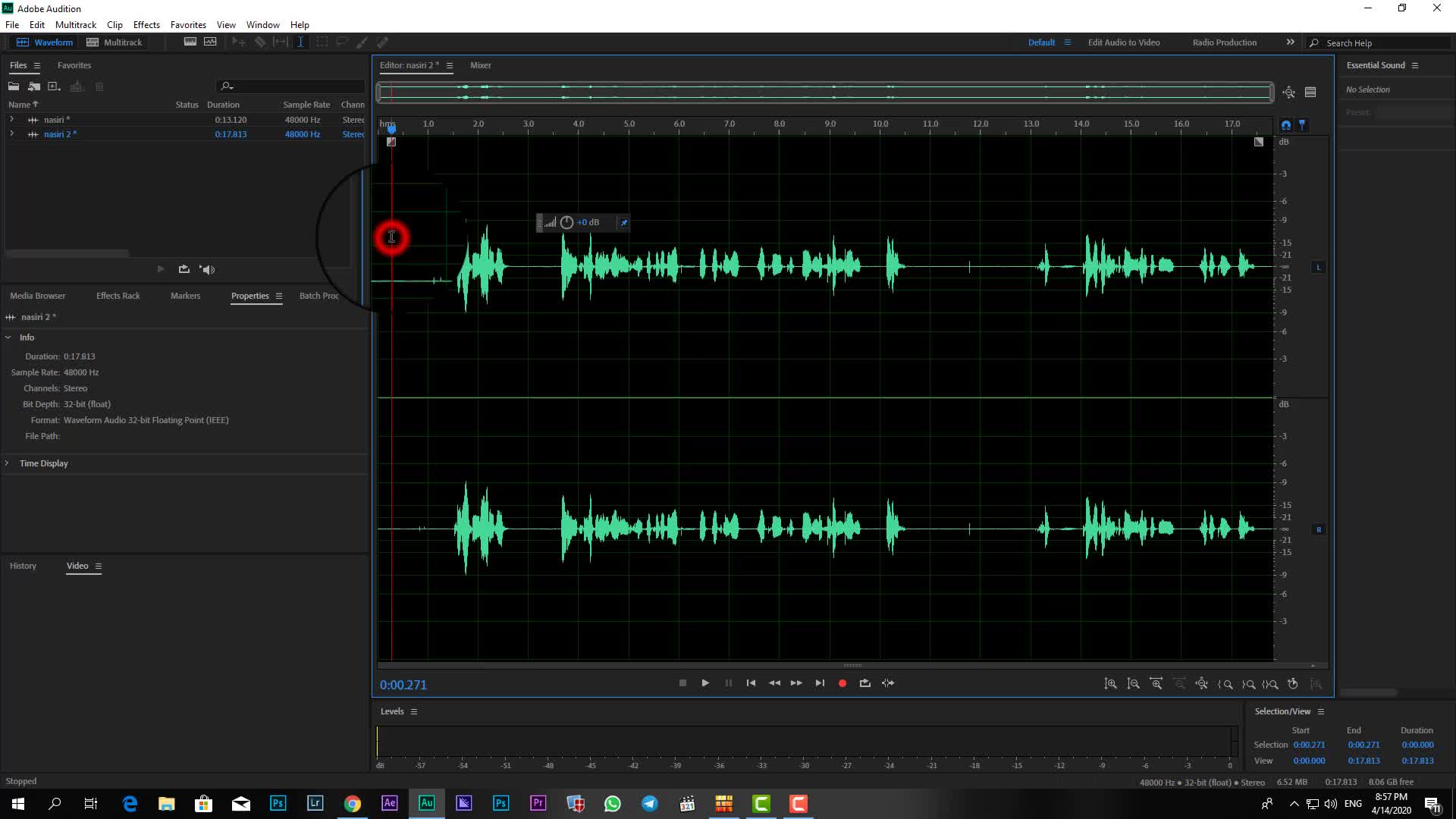Select the Time Selection tool
Screen dimensions: 1456x819
(x=300, y=42)
